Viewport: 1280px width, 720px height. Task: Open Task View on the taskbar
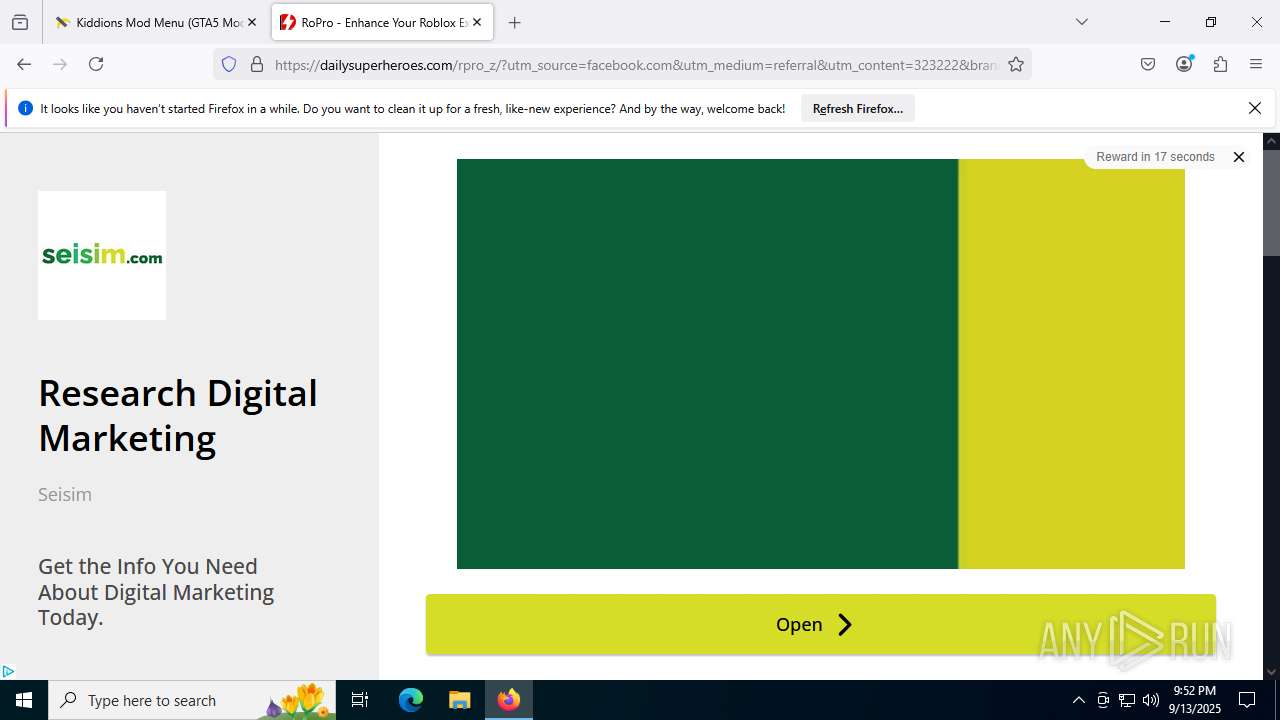pos(360,700)
